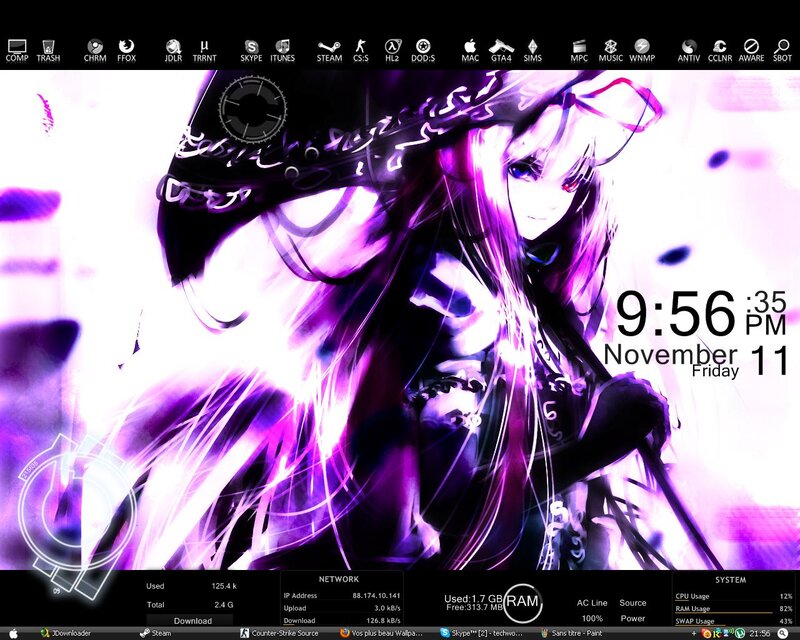Click the Apple start button in taskbar
This screenshot has height=640, width=800.
13,633
